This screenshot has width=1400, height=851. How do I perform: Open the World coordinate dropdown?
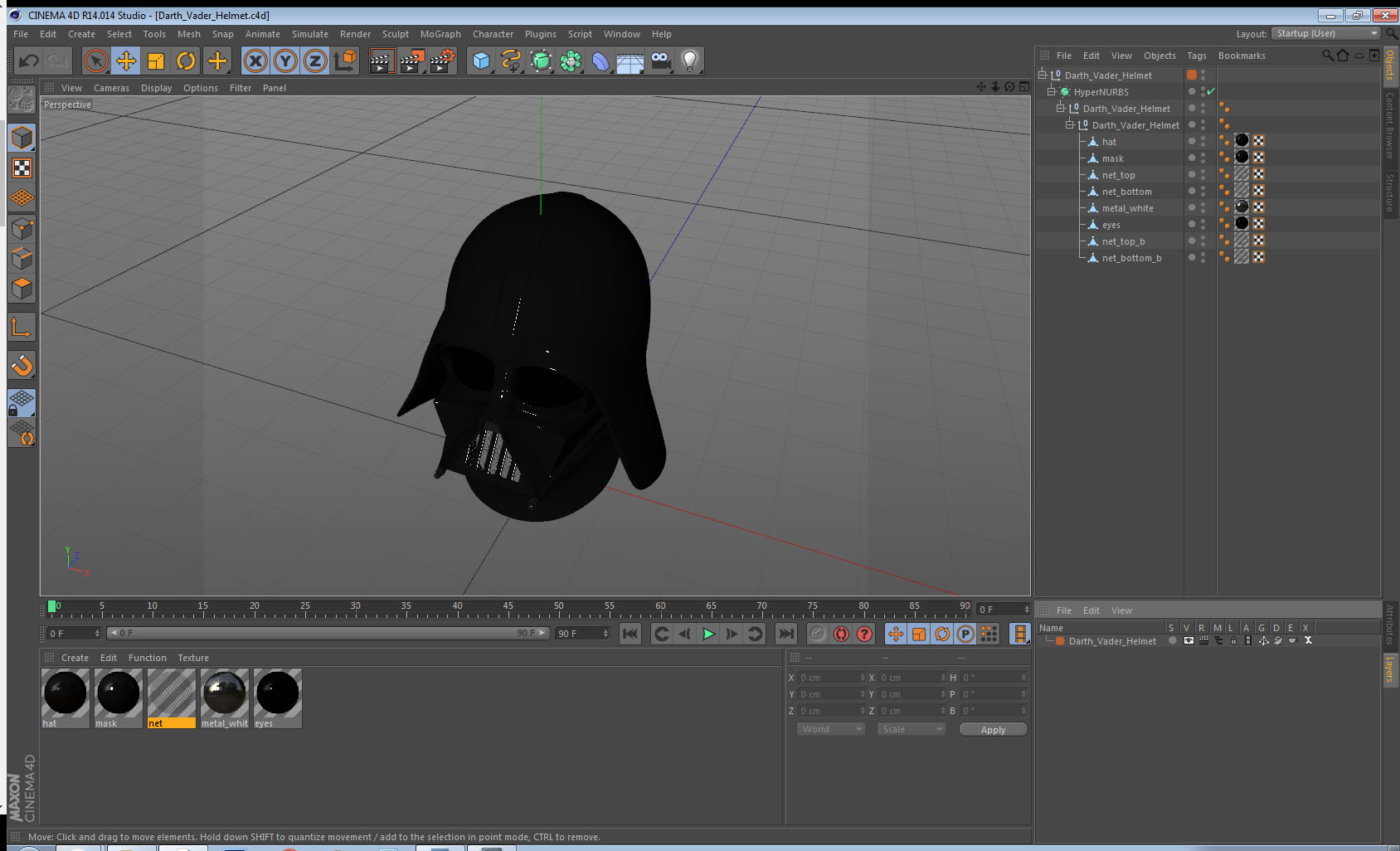[831, 729]
